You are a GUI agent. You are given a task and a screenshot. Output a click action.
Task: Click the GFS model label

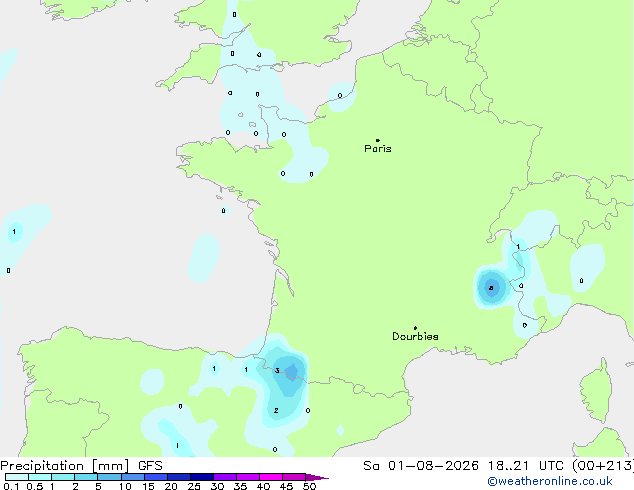[150, 466]
